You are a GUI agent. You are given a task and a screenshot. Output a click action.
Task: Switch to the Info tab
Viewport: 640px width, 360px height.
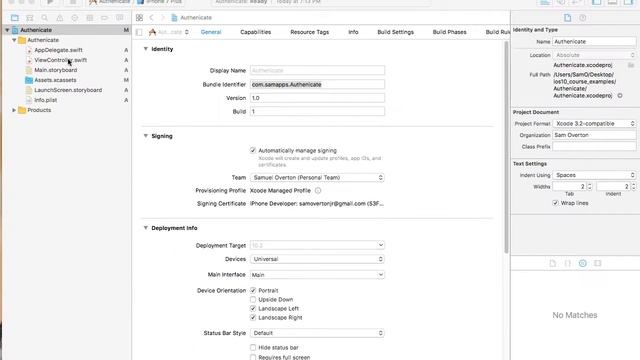(x=353, y=32)
